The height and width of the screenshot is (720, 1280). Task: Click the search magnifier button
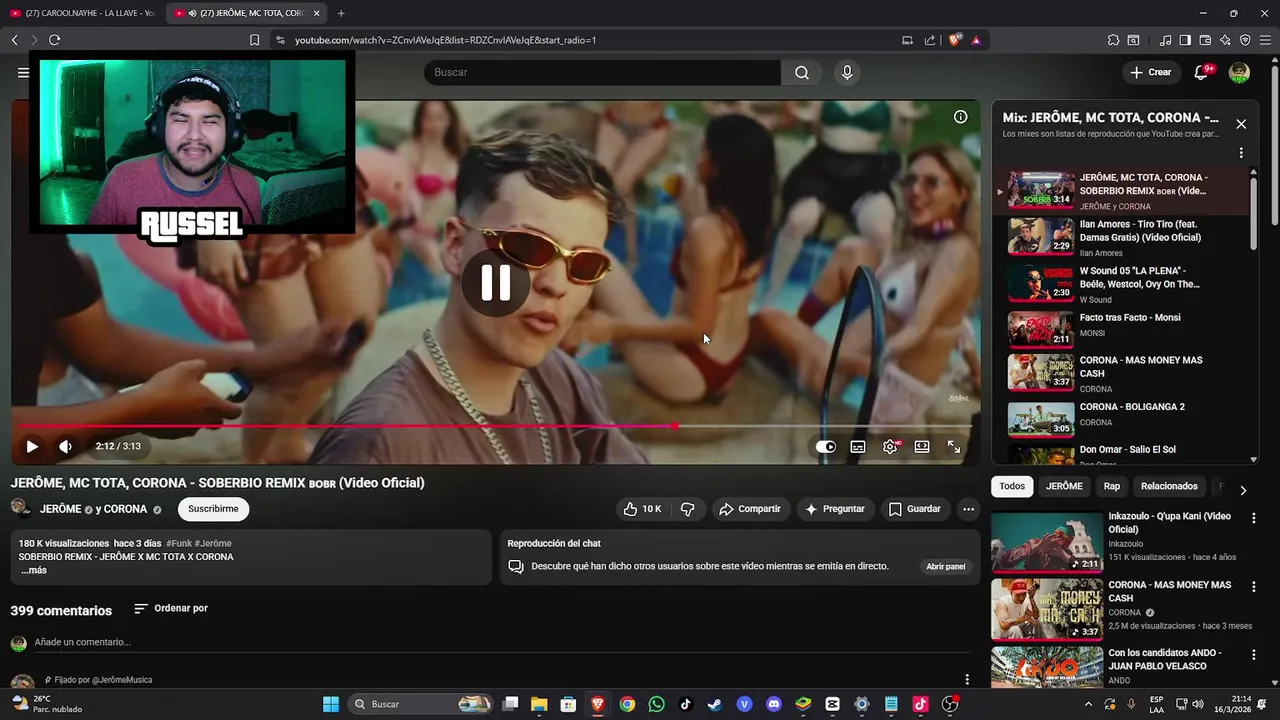(x=802, y=72)
